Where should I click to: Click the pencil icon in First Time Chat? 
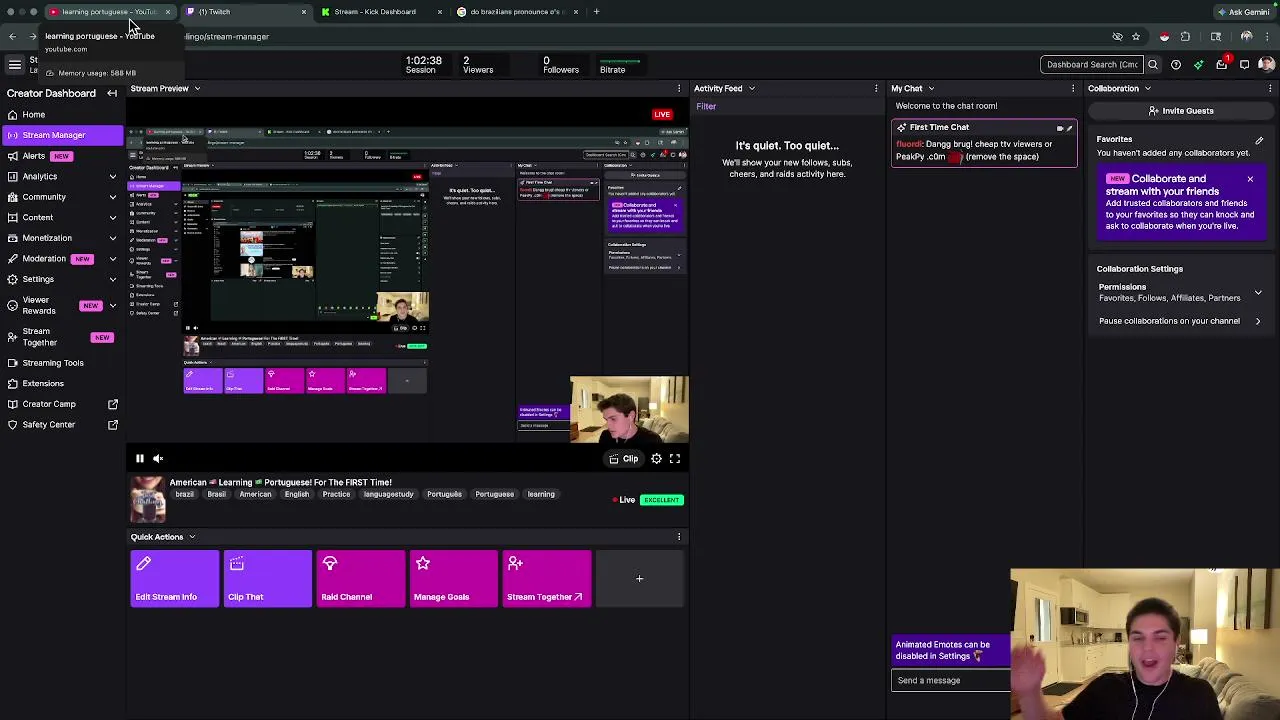1069,128
